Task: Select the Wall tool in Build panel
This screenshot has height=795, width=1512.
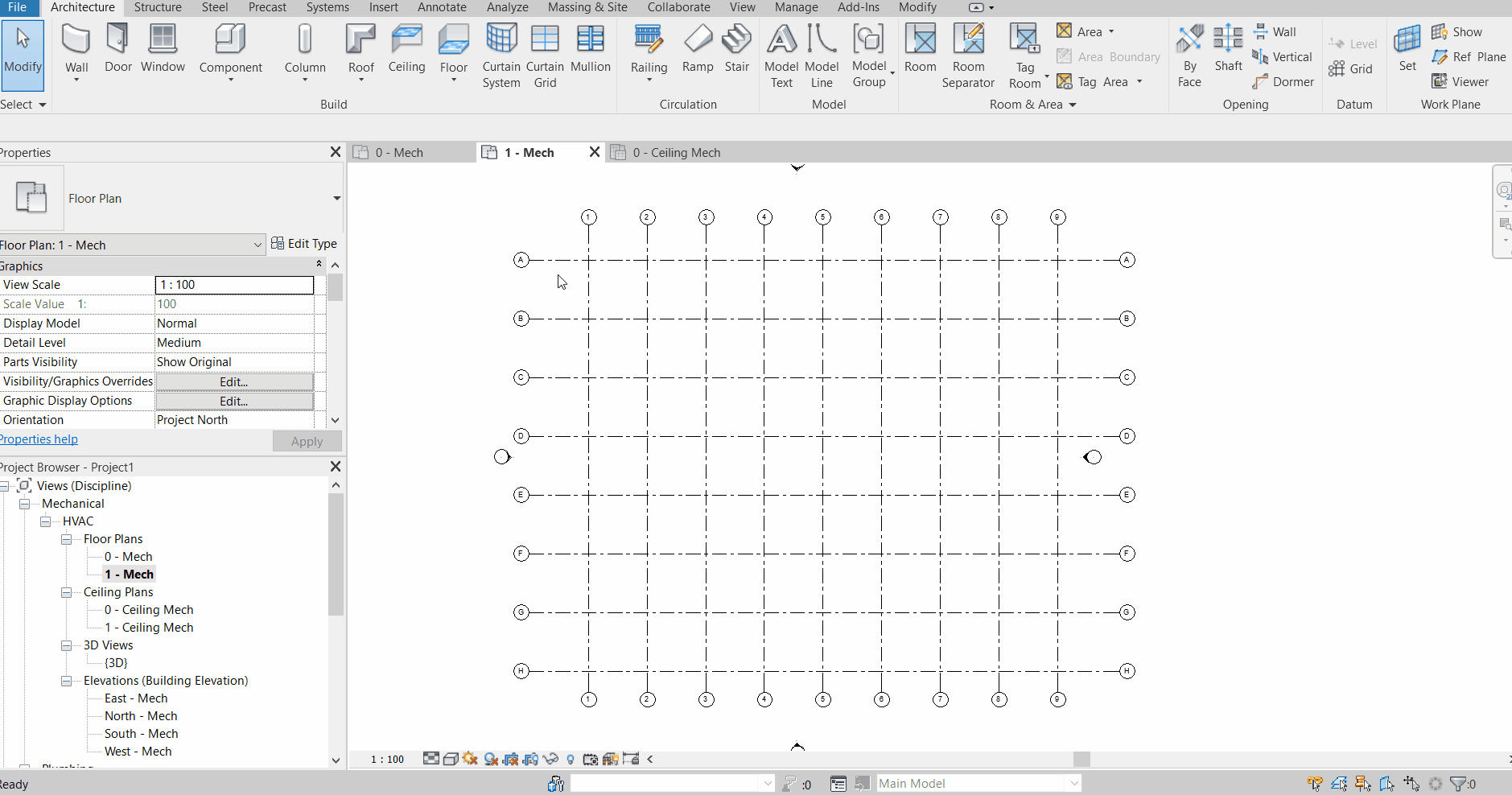Action: tap(76, 51)
